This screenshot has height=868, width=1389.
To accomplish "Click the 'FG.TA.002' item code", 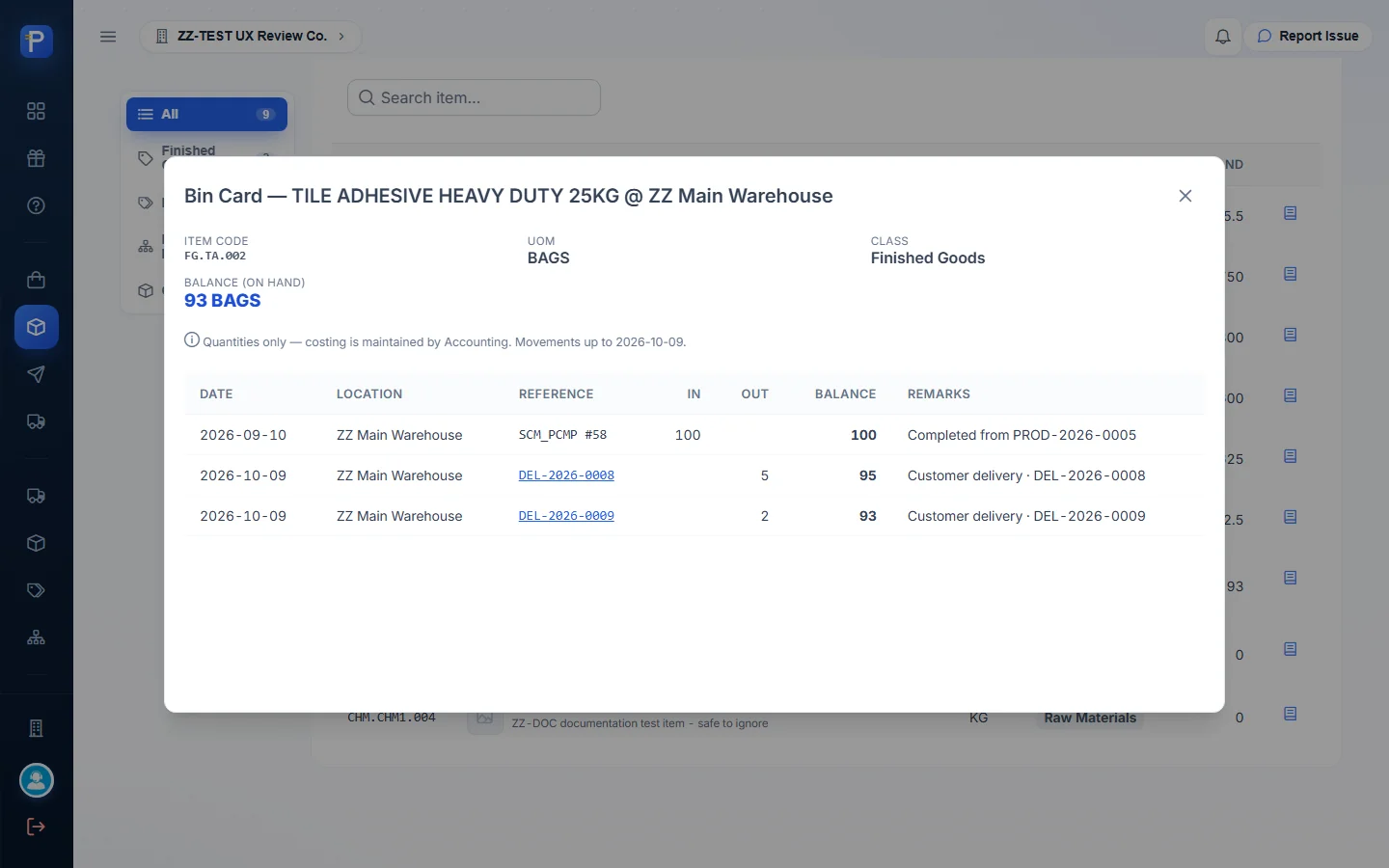I will [x=215, y=257].
